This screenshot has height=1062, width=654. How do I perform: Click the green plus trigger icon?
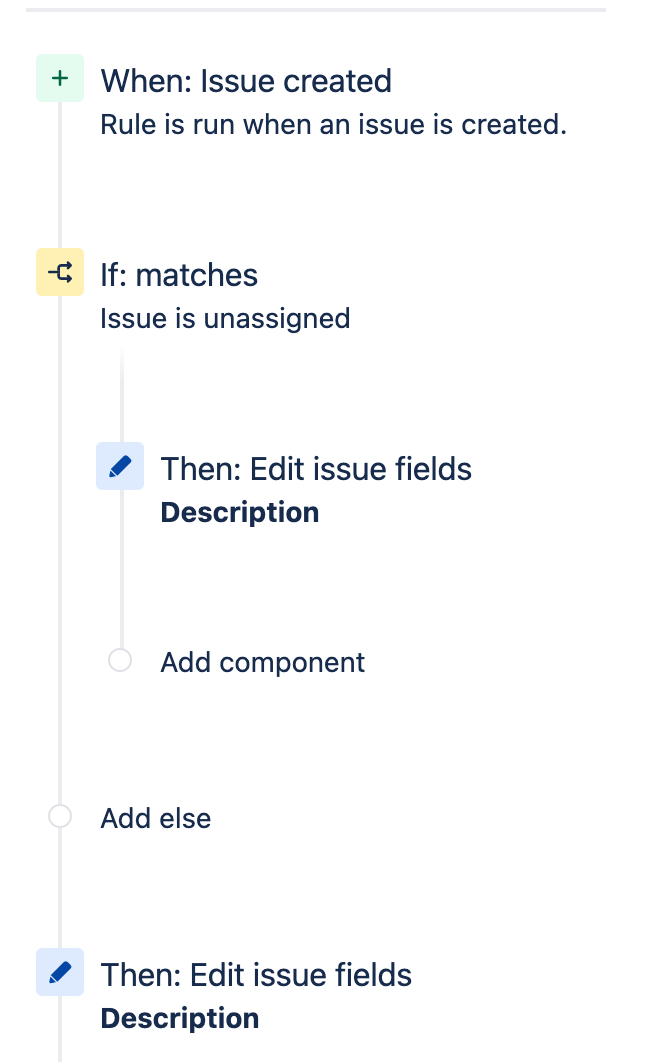pyautogui.click(x=60, y=78)
